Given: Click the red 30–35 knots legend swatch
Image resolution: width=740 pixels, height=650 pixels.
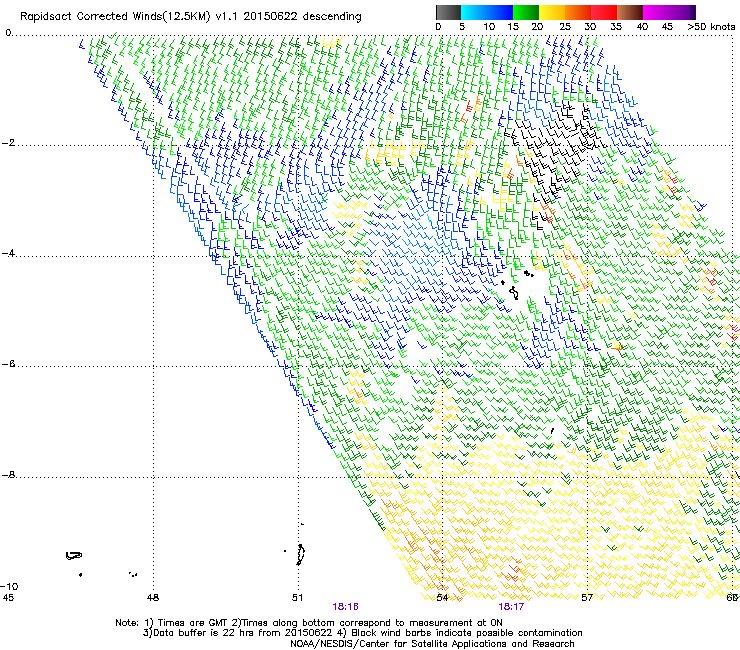Looking at the screenshot, I should click(604, 12).
